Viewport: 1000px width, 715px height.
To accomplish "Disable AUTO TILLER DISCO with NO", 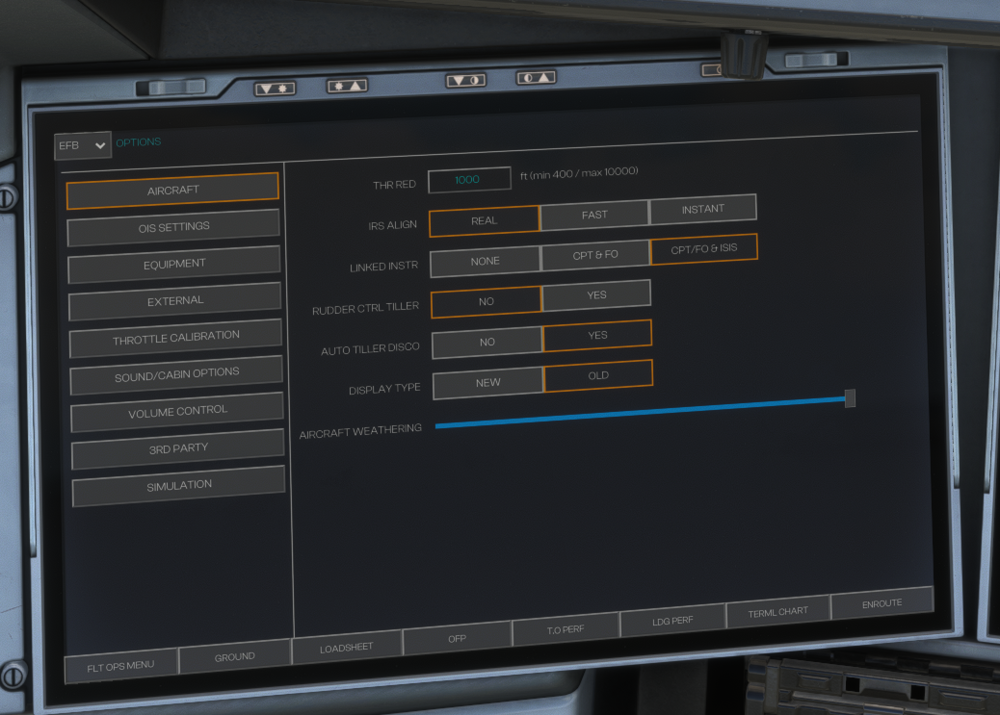I will tap(487, 342).
